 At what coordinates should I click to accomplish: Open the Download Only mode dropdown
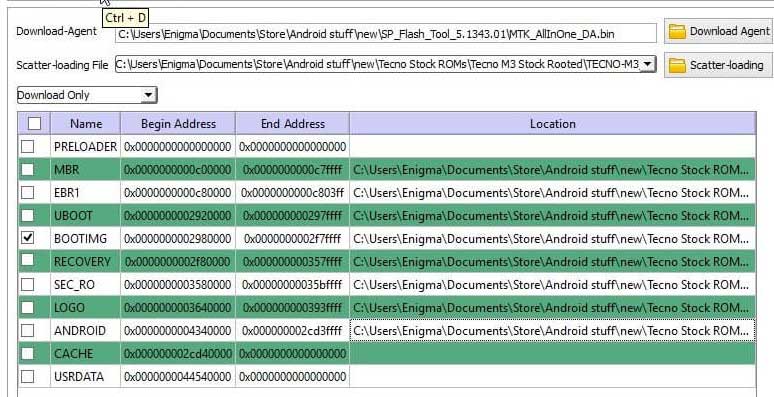(x=87, y=95)
